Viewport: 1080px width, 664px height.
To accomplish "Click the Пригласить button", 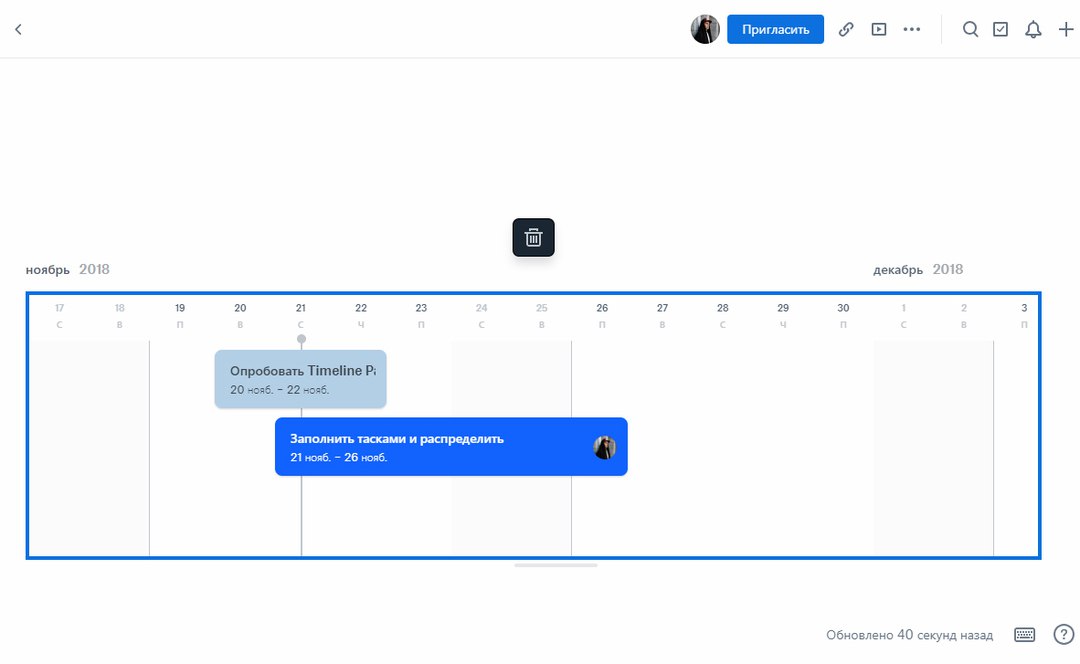I will (776, 29).
